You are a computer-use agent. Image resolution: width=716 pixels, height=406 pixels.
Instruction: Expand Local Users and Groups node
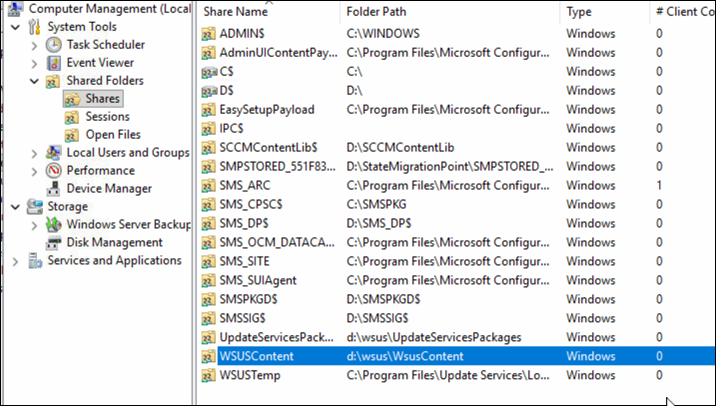pos(35,153)
